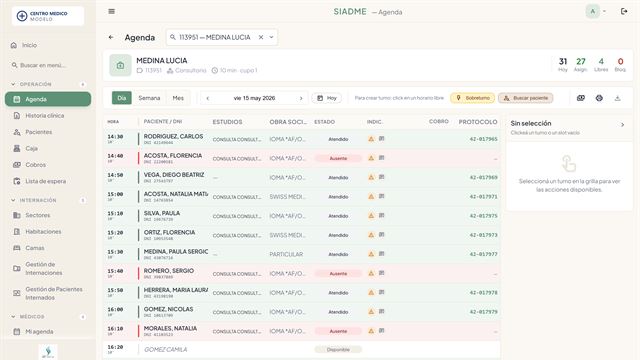Switch to the Mes view
Image resolution: width=640 pixels, height=360 pixels.
(x=178, y=98)
